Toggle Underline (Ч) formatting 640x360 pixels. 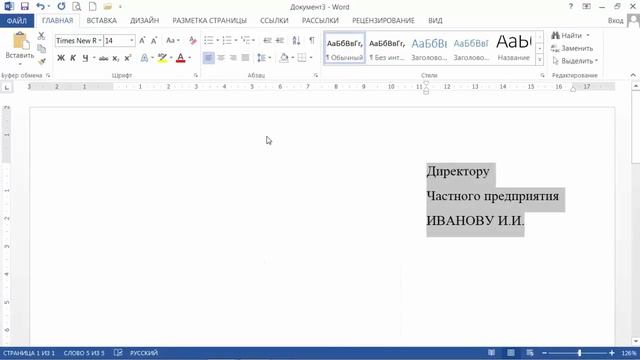coord(85,58)
